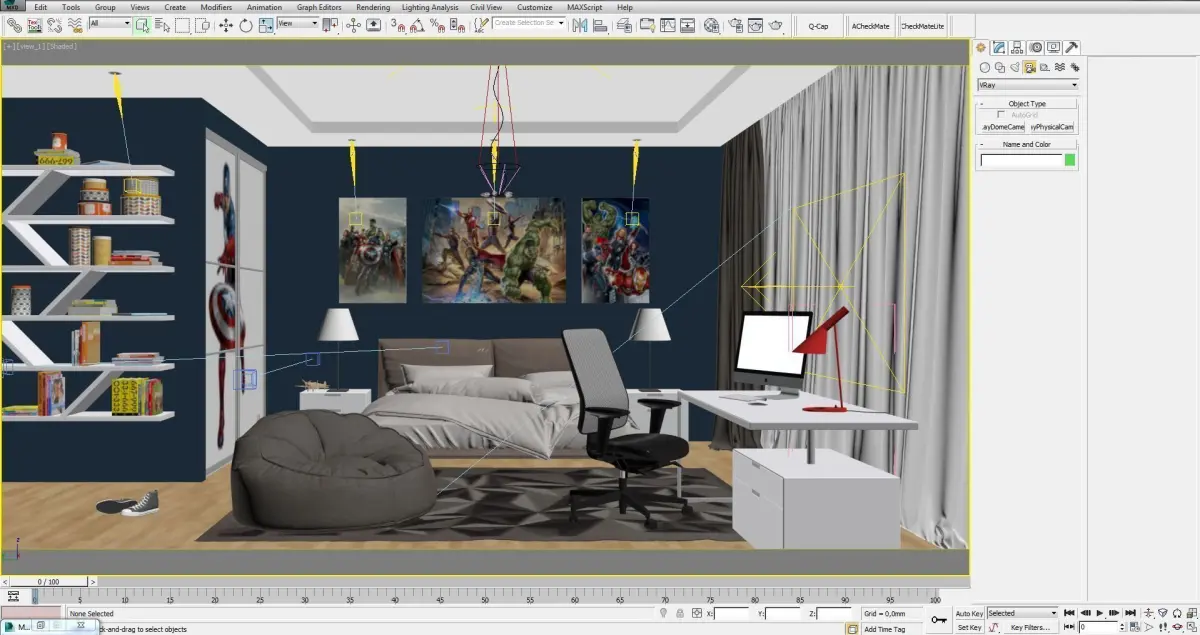Select the Geometry category icon
This screenshot has height=635, width=1200.
[x=985, y=68]
